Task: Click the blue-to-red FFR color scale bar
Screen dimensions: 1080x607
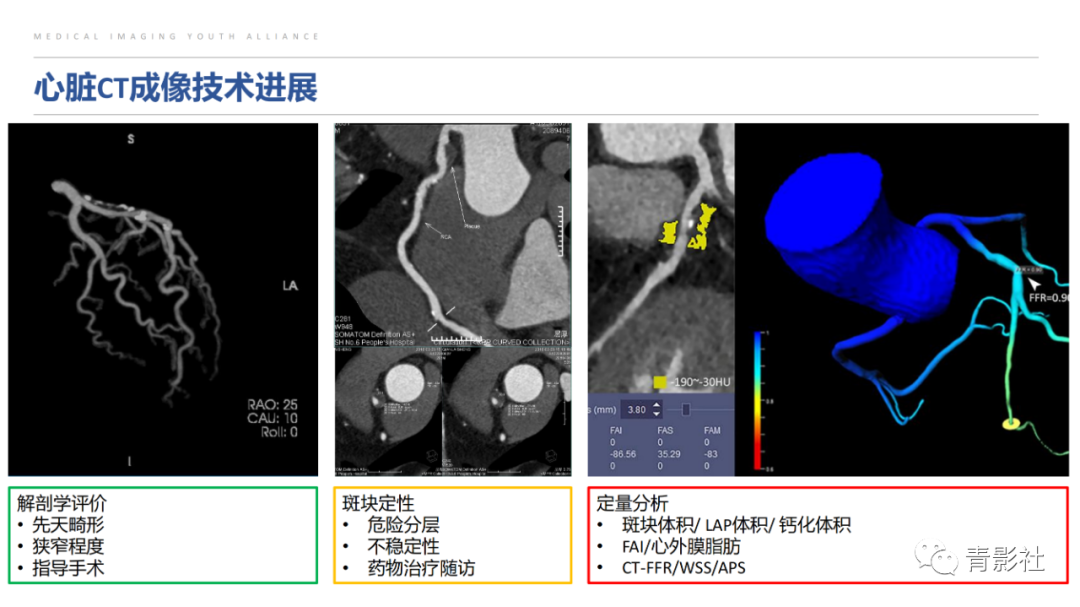Action: coord(758,400)
